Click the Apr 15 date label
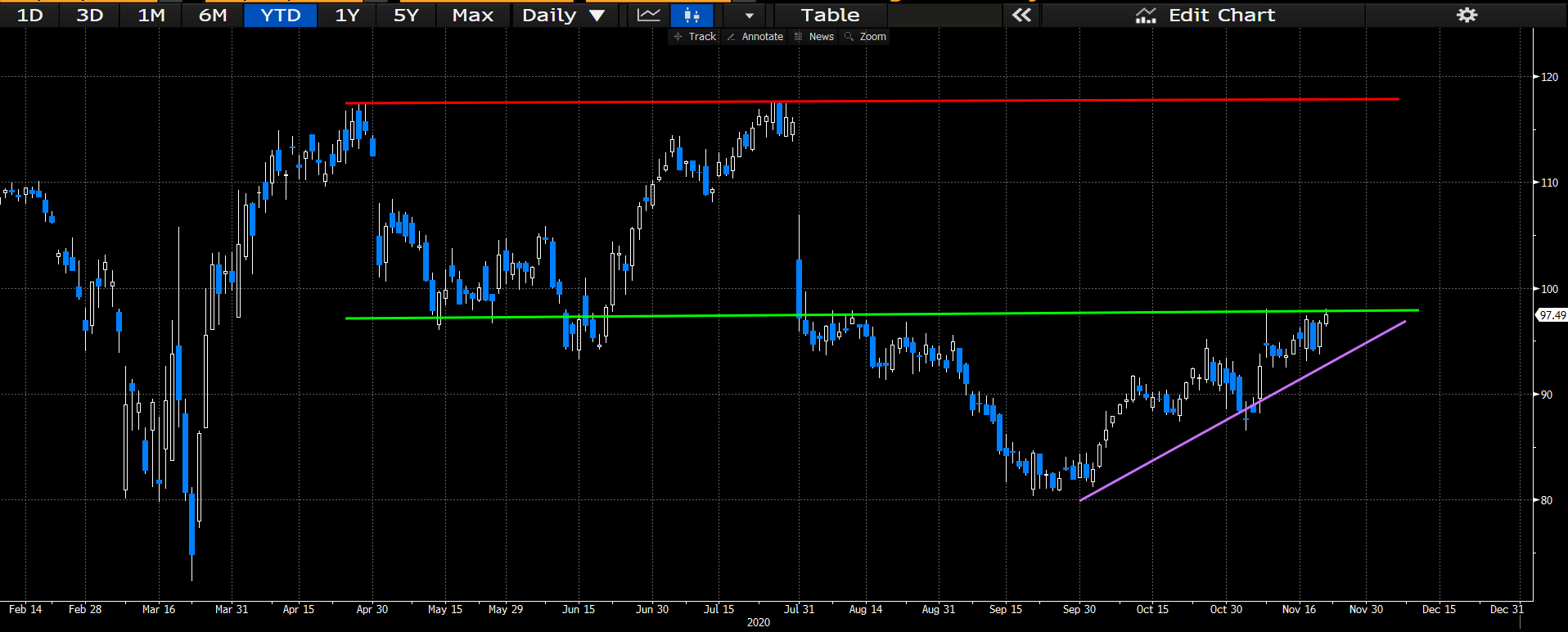Screen dimensions: 1568x632 point(299,609)
